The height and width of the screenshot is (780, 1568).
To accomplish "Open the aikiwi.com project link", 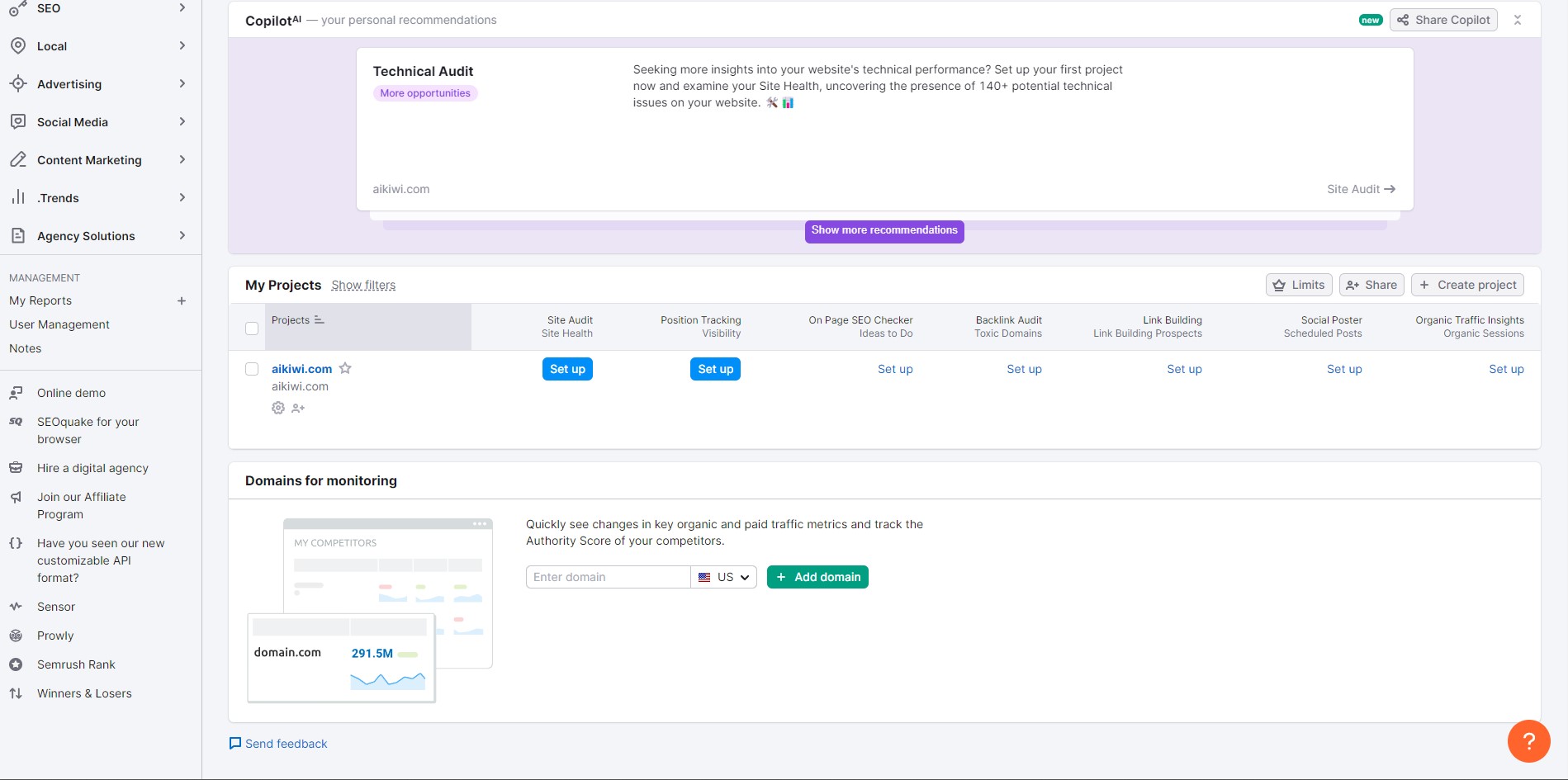I will click(x=301, y=369).
